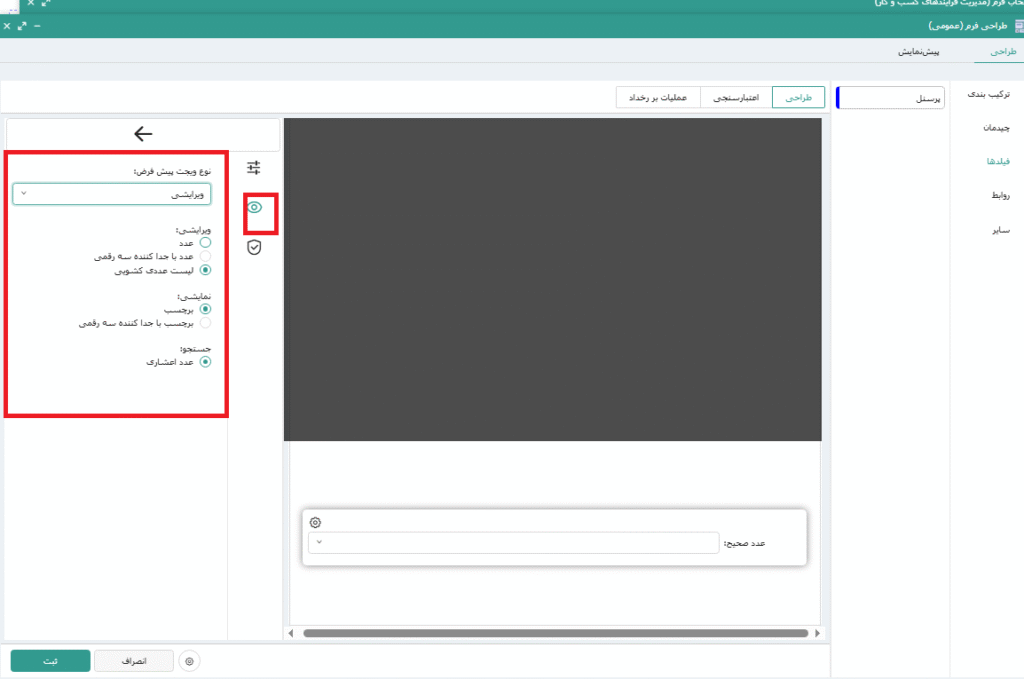
Task: Click the gear icon on field card
Action: click(316, 522)
